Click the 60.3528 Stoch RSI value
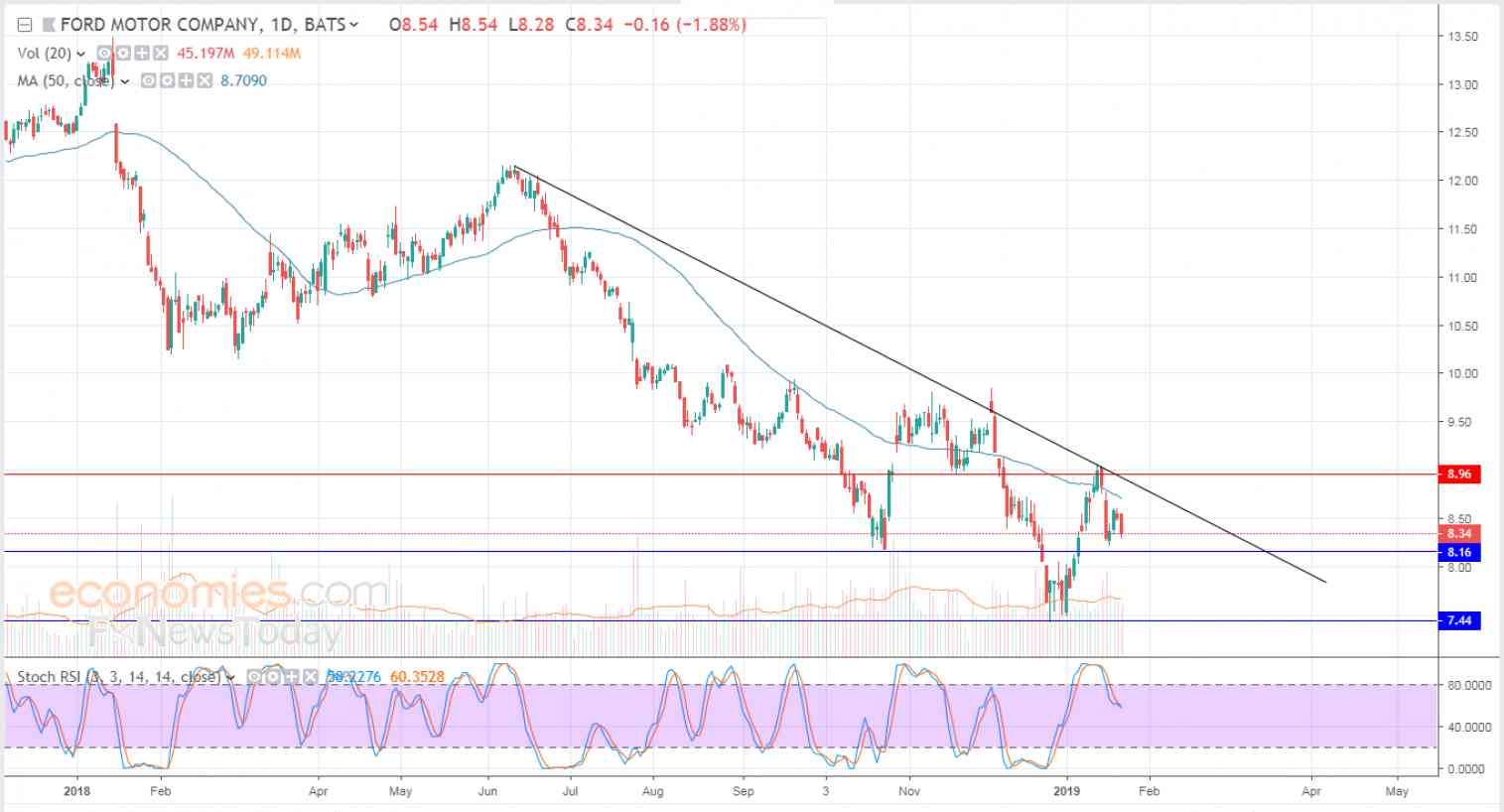Viewport: 1504px width, 812px height. 417,678
